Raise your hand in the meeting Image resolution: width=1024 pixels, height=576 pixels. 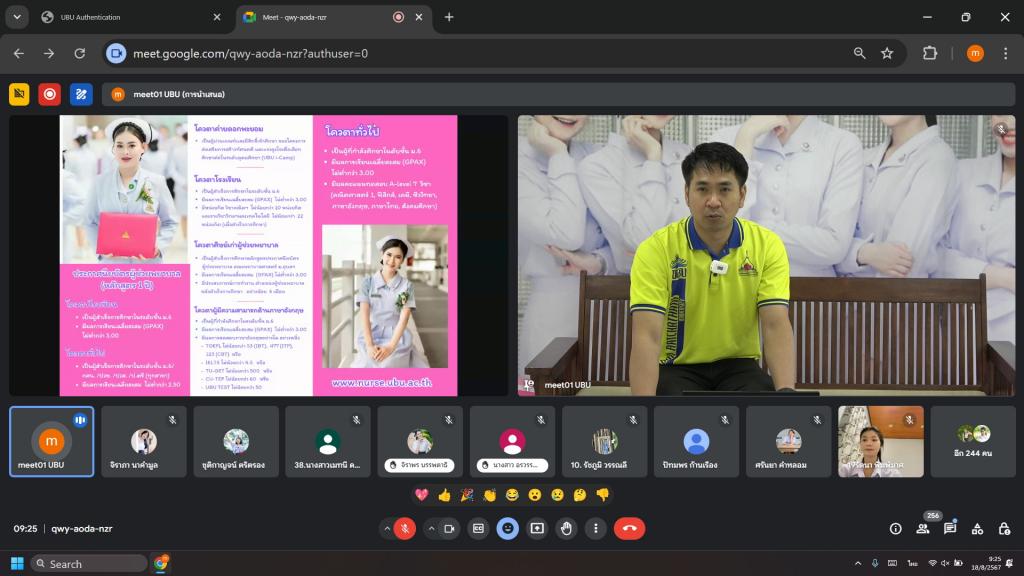pyautogui.click(x=566, y=528)
